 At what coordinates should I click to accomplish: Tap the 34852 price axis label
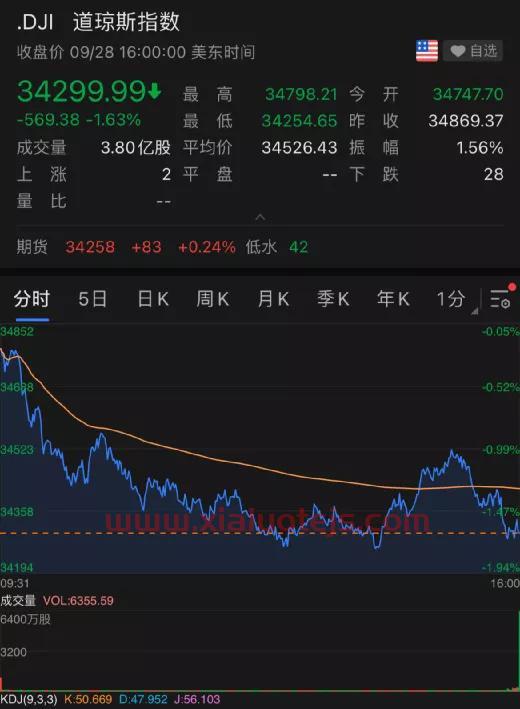pos(17,331)
